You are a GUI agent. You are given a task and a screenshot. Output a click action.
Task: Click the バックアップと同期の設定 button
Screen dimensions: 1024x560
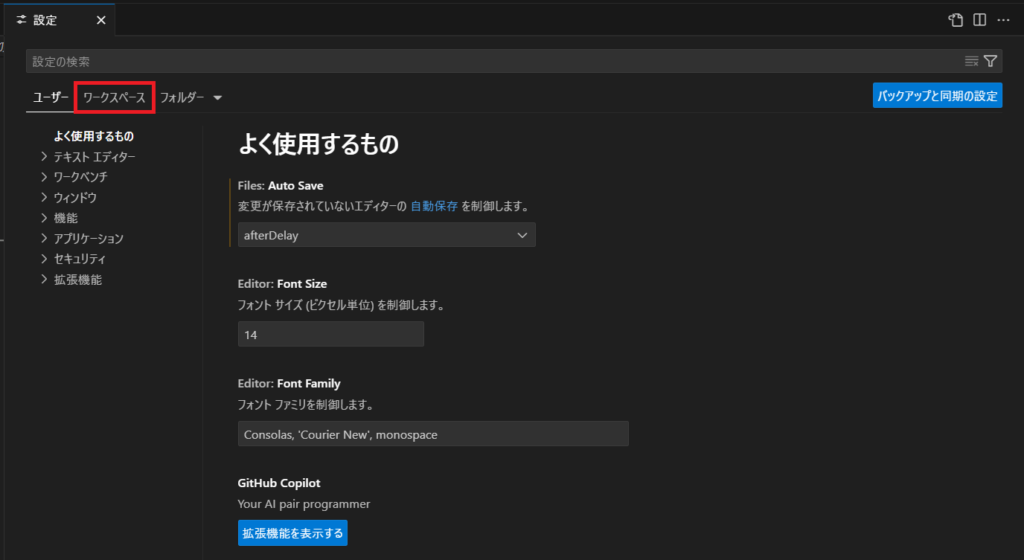point(937,96)
